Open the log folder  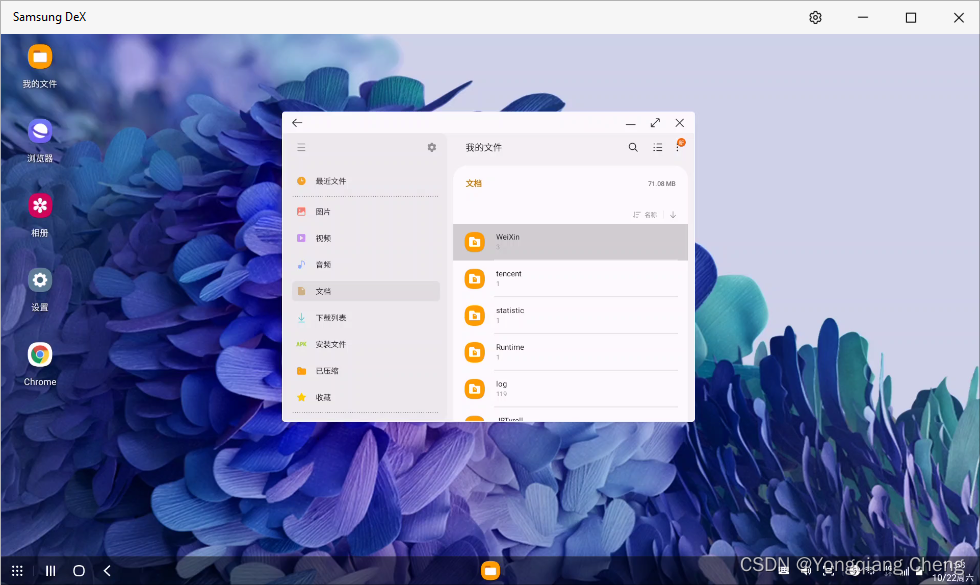(570, 389)
